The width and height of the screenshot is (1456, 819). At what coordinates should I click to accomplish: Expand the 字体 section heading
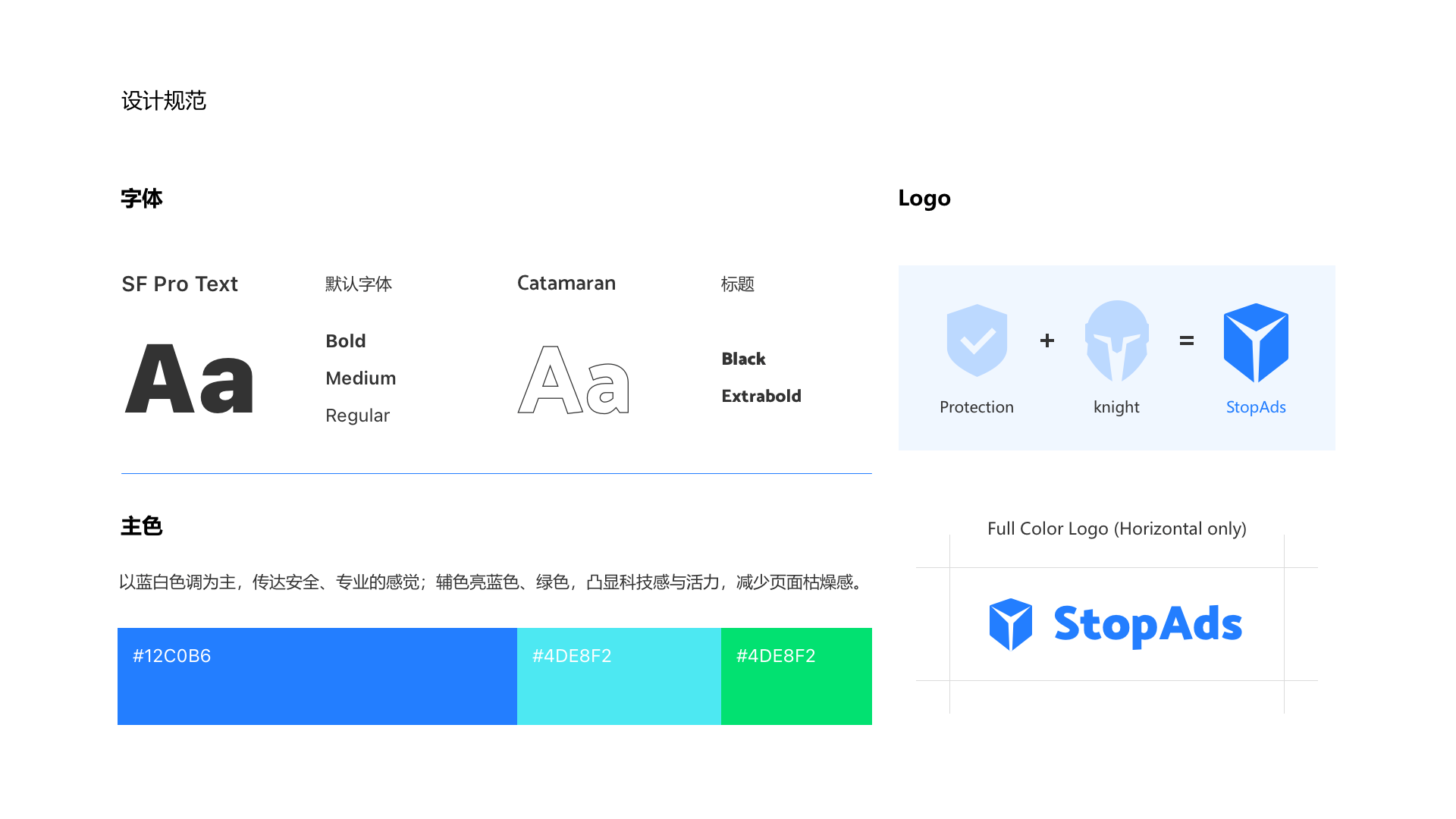141,199
